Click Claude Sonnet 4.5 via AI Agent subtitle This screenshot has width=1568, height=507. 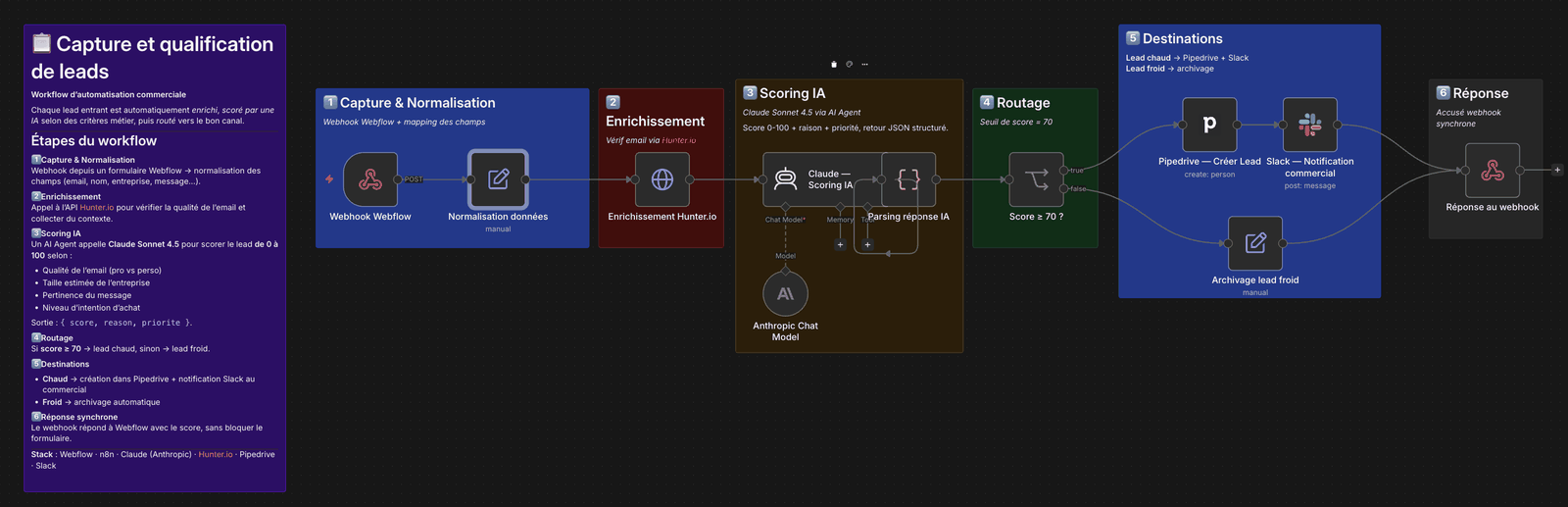pos(802,113)
